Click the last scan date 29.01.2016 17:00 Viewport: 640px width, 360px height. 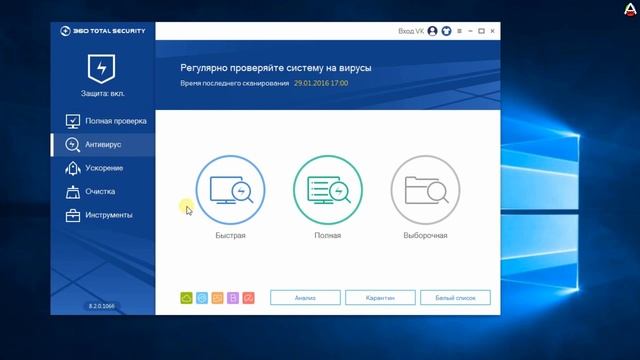pyautogui.click(x=321, y=83)
